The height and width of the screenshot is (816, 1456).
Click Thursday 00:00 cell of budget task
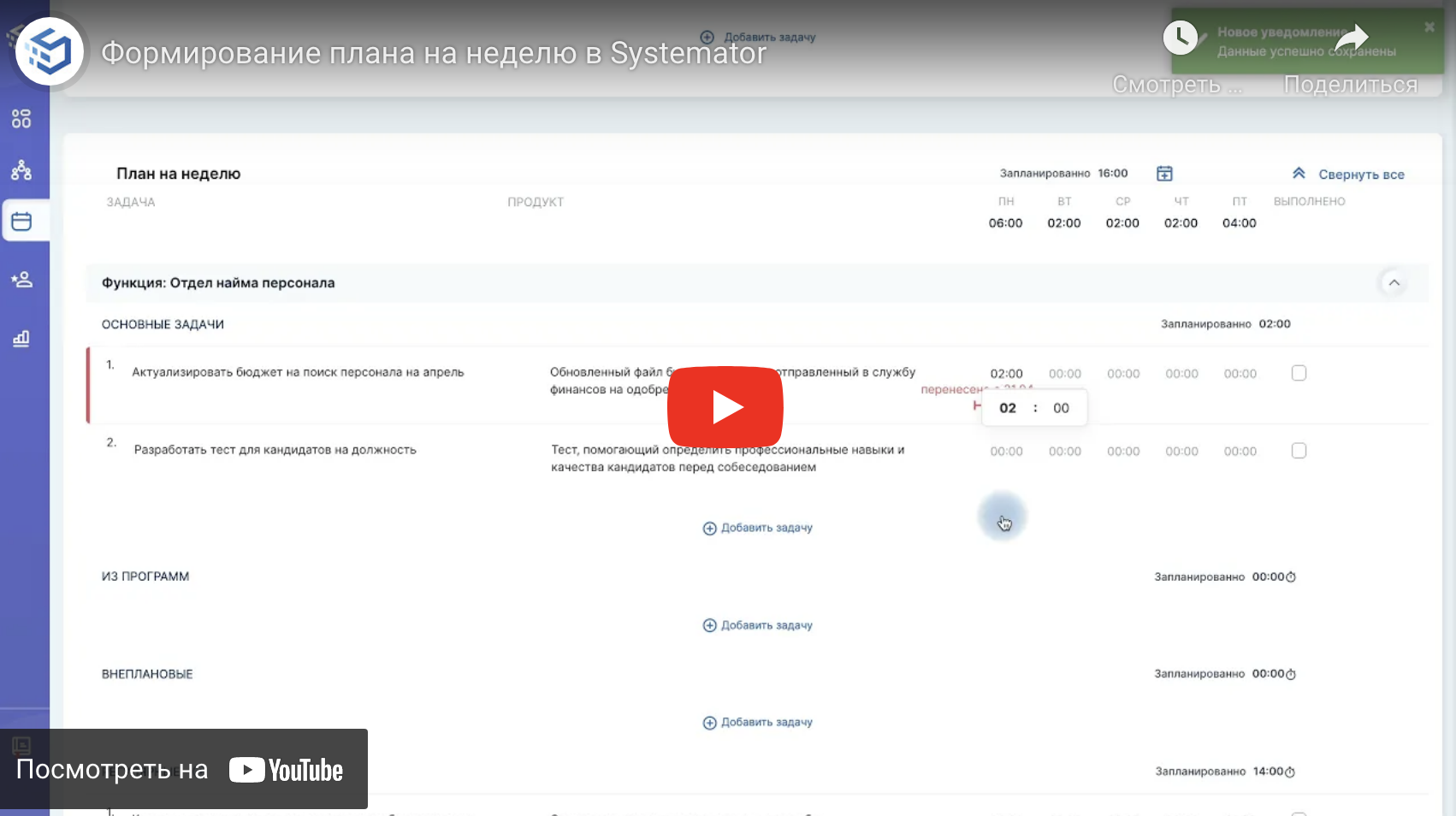[x=1181, y=374]
